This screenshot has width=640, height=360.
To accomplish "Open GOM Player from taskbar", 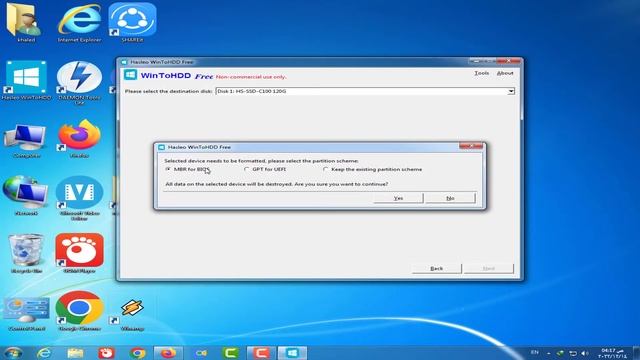I will [x=106, y=353].
